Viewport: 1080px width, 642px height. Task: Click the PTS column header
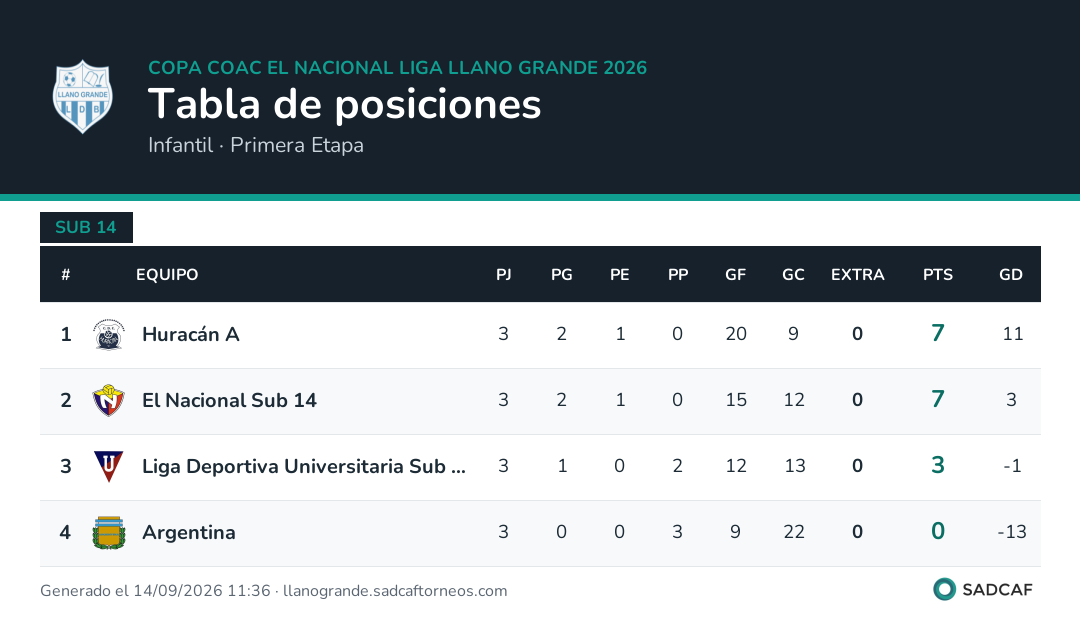(x=937, y=275)
